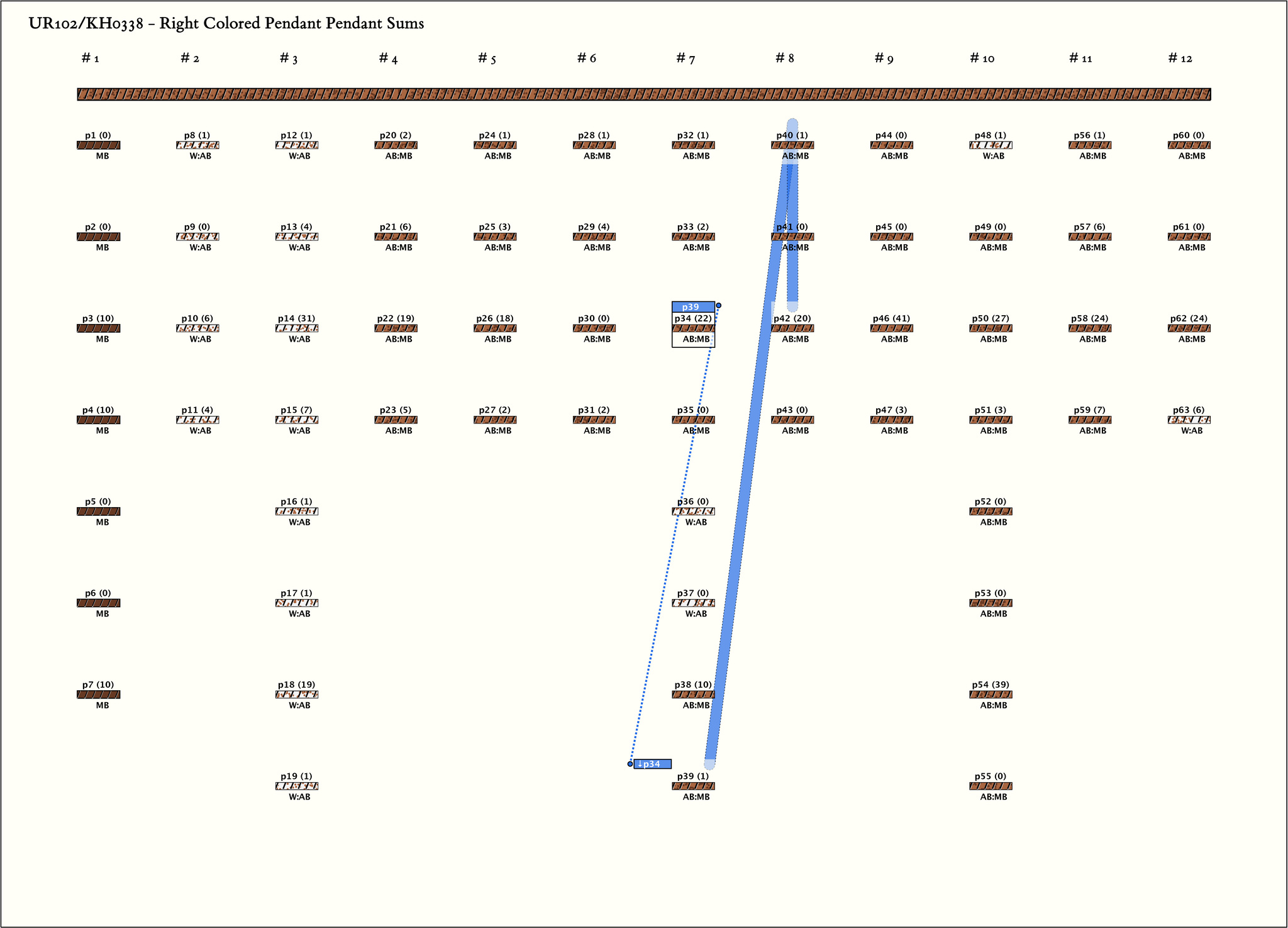The image size is (1288, 928).
Task: Click blue dot handle beside p39 tag
Action: 718,305
